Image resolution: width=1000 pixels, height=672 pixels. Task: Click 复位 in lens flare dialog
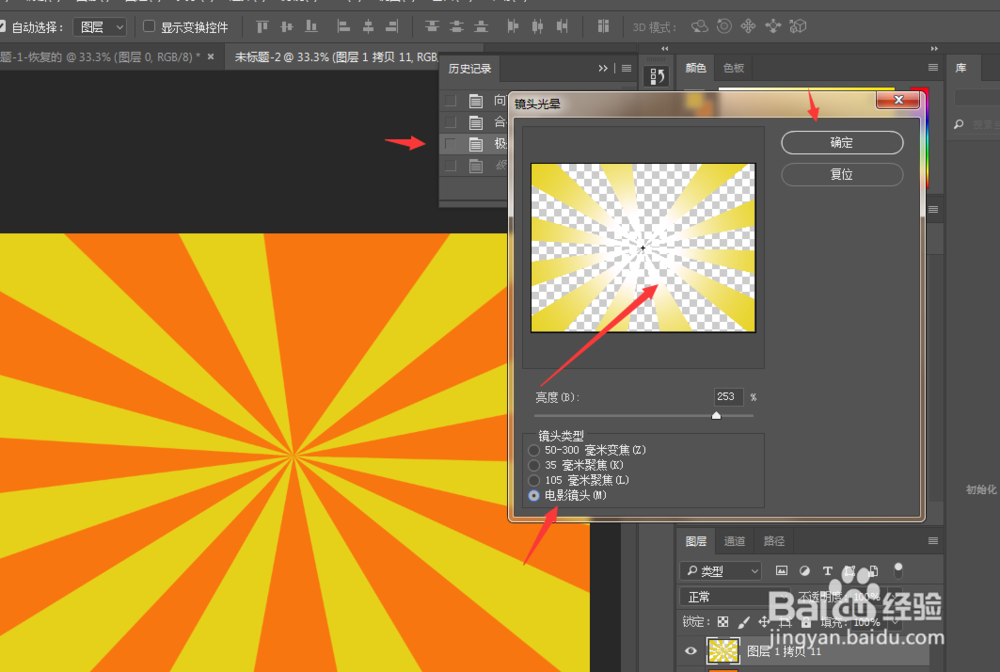click(x=842, y=174)
